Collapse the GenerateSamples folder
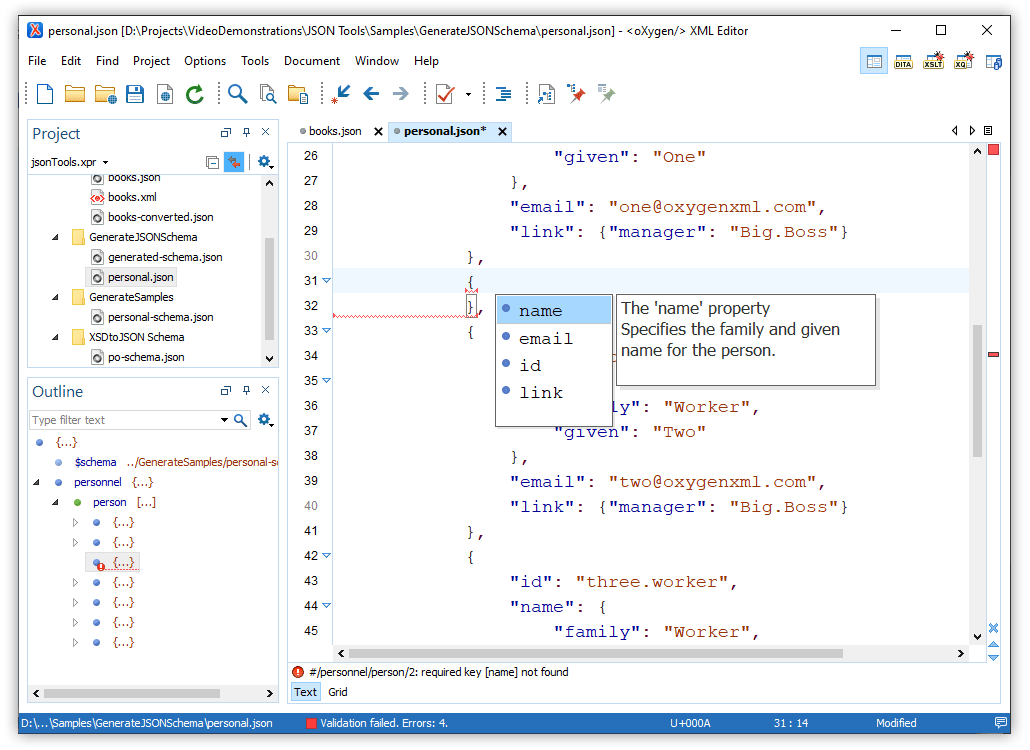The height and width of the screenshot is (750, 1030). (55, 298)
